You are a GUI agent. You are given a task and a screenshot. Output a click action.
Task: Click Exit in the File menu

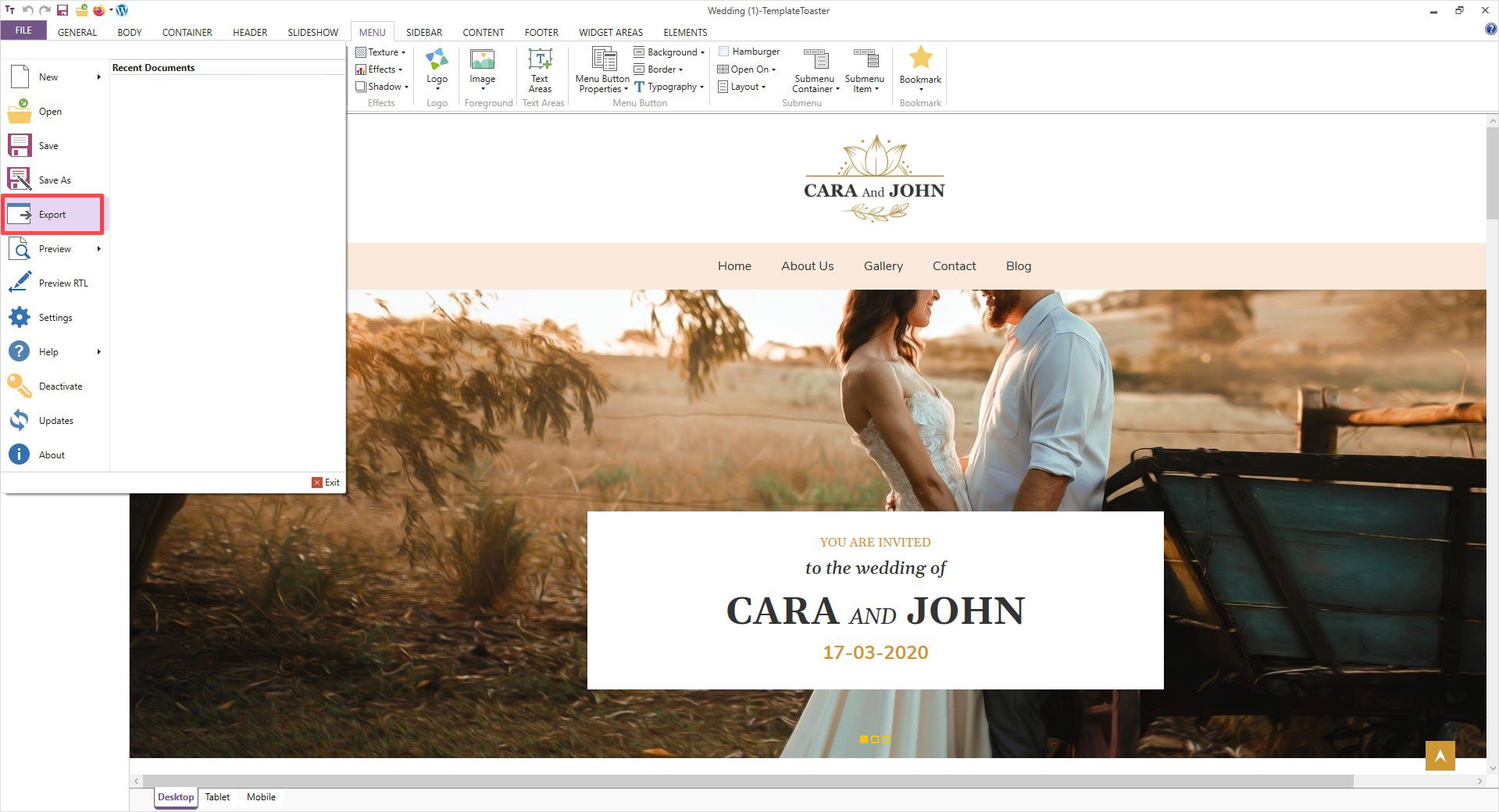(326, 483)
